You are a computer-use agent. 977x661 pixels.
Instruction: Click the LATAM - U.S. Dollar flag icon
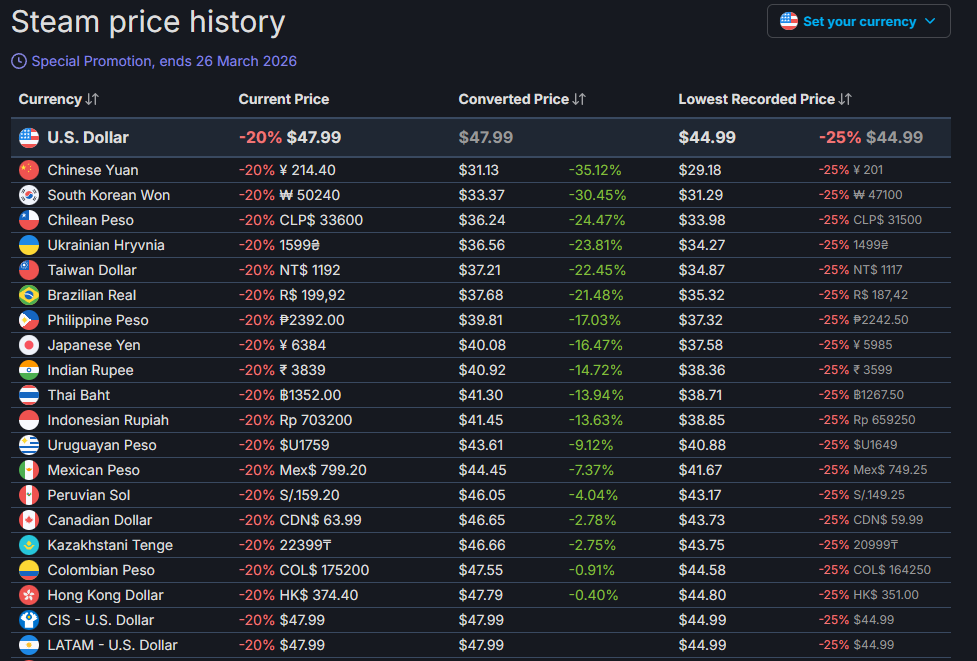pos(29,645)
